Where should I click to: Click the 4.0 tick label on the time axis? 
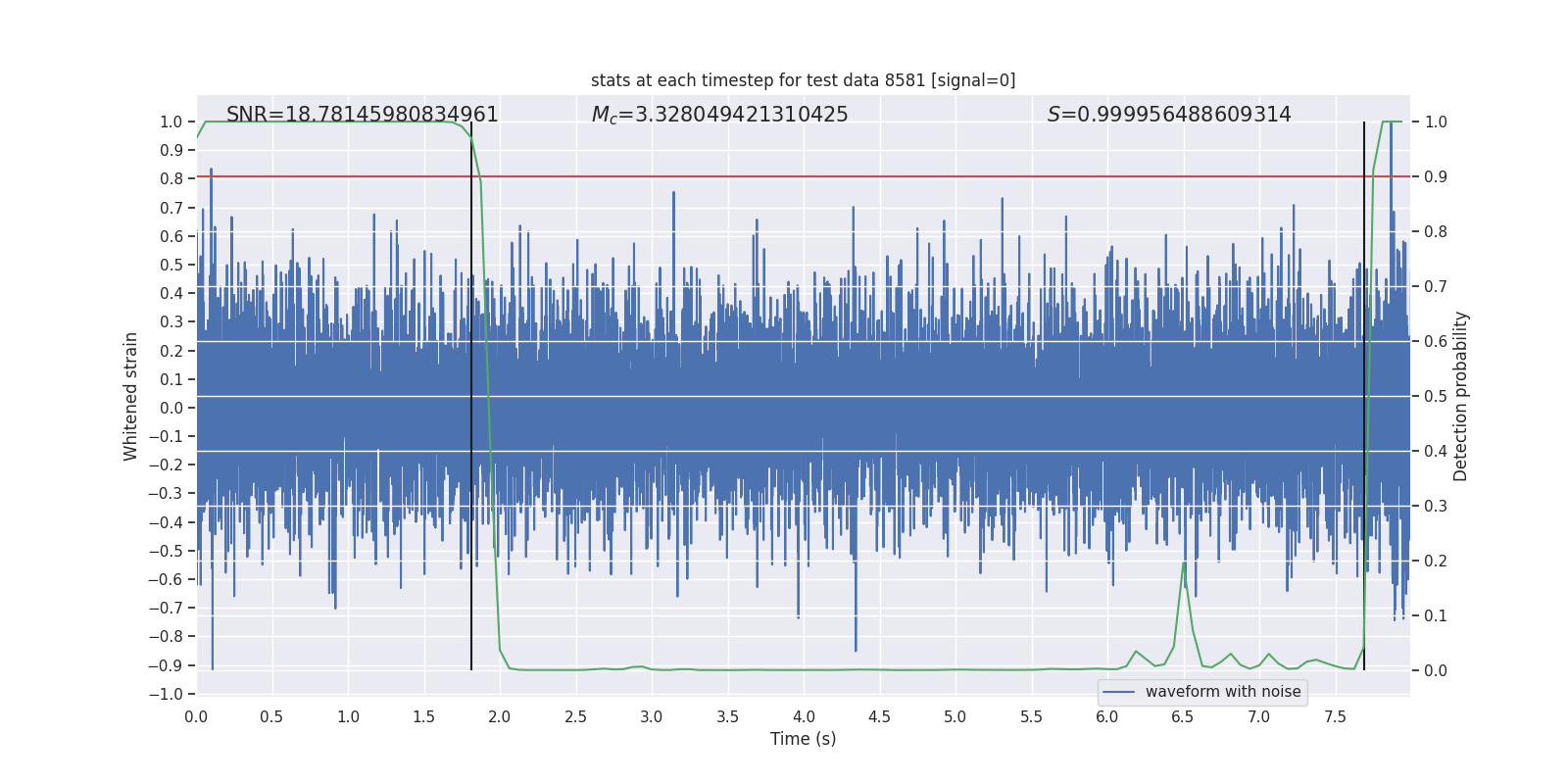tap(804, 716)
